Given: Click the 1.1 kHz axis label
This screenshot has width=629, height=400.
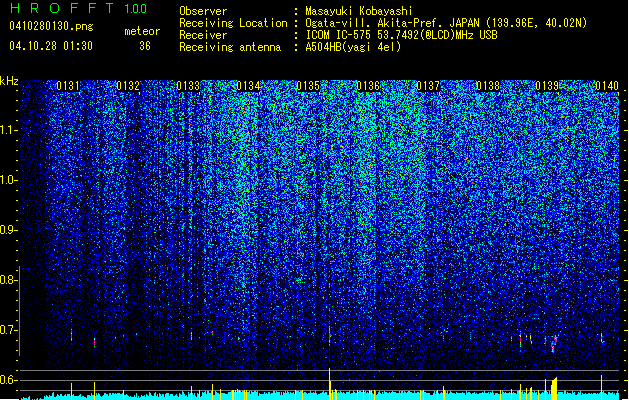Looking at the screenshot, I should 9,130.
